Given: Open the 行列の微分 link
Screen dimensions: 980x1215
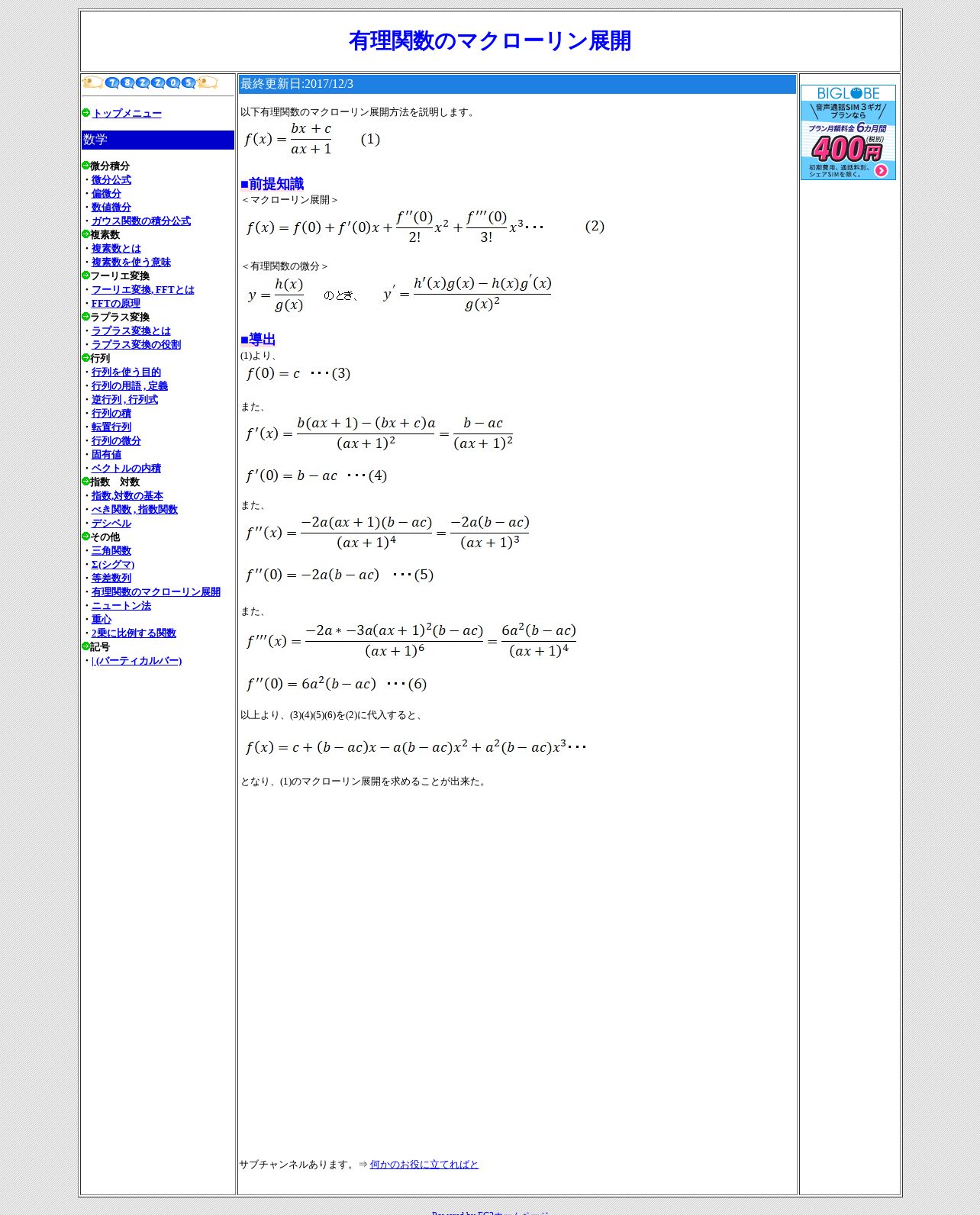Looking at the screenshot, I should point(116,440).
